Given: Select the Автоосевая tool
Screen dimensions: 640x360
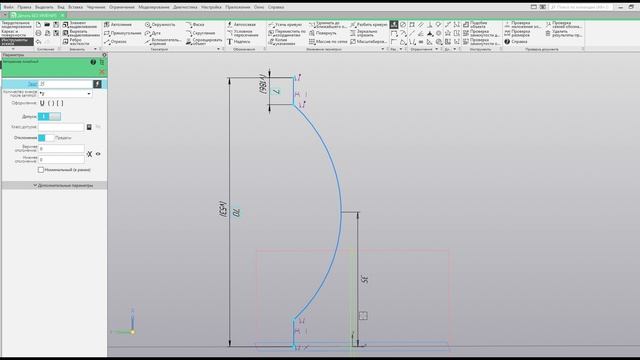Looking at the screenshot, I should [x=241, y=25].
